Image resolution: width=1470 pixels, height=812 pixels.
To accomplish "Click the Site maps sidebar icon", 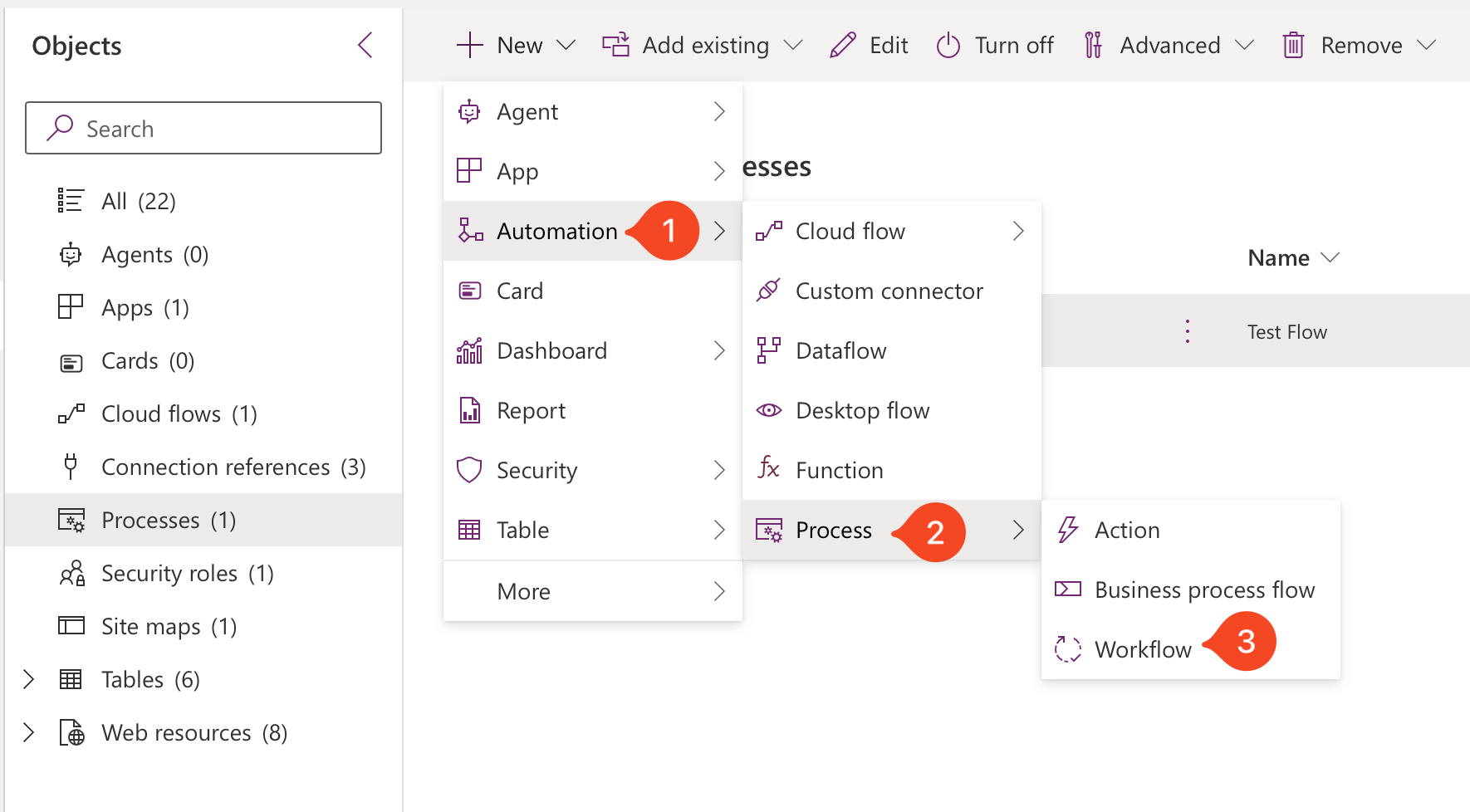I will 71,625.
